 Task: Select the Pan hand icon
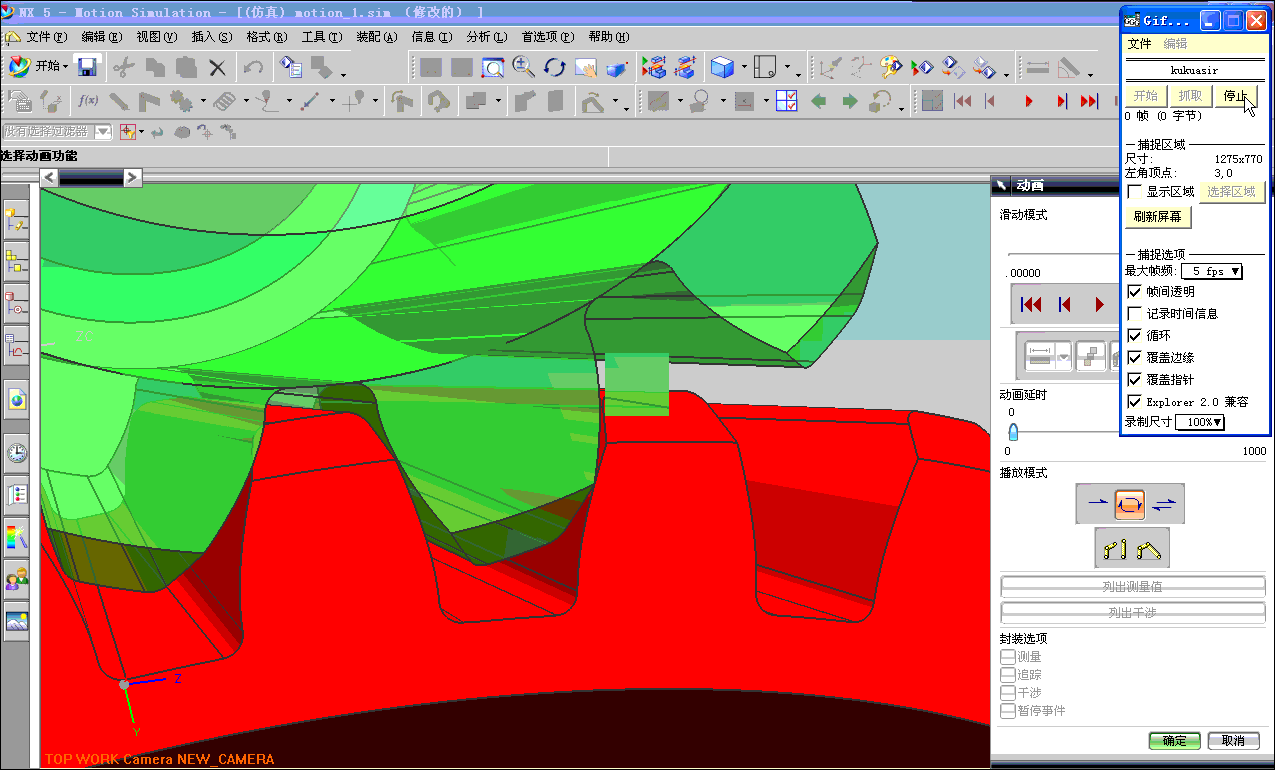coord(585,67)
